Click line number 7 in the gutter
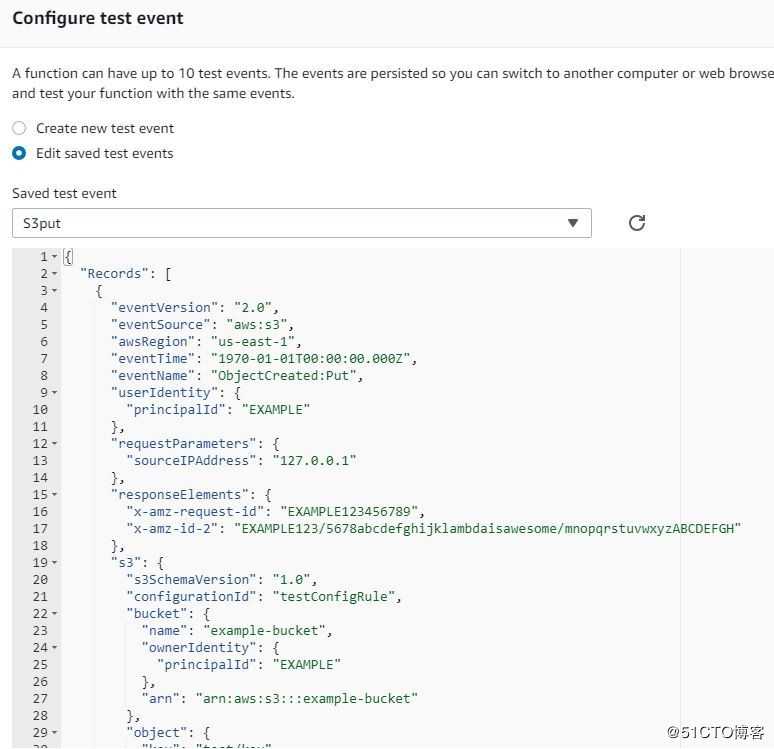The height and width of the screenshot is (749, 774). pyautogui.click(x=44, y=358)
